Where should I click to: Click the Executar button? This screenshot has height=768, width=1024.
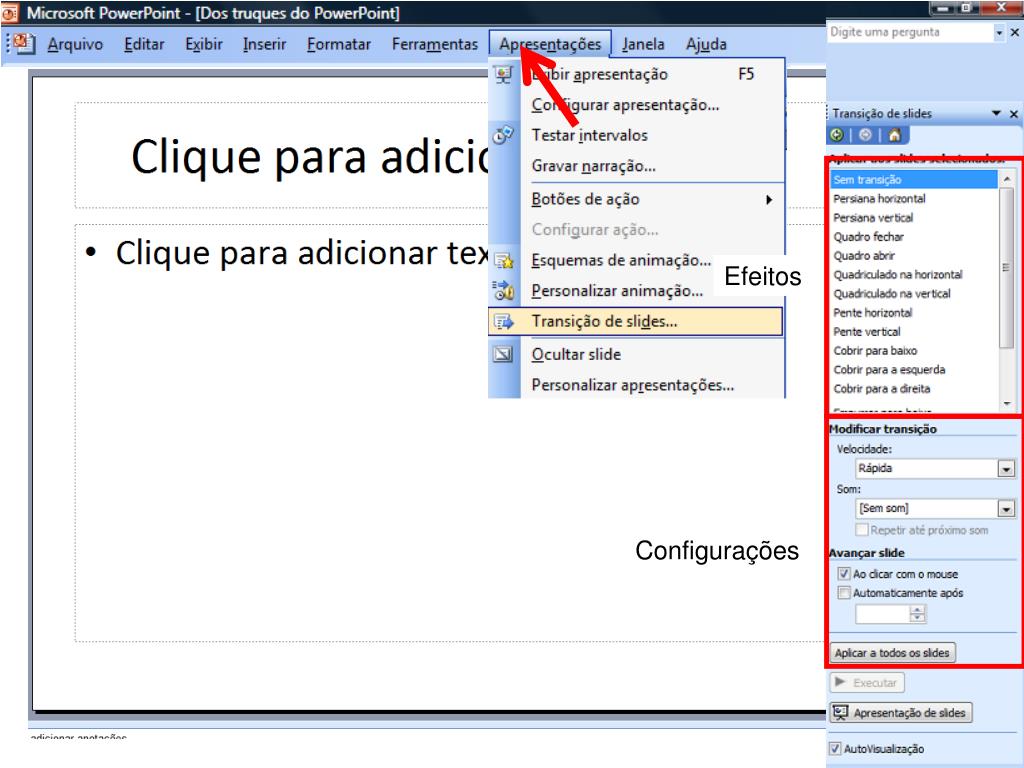click(867, 682)
